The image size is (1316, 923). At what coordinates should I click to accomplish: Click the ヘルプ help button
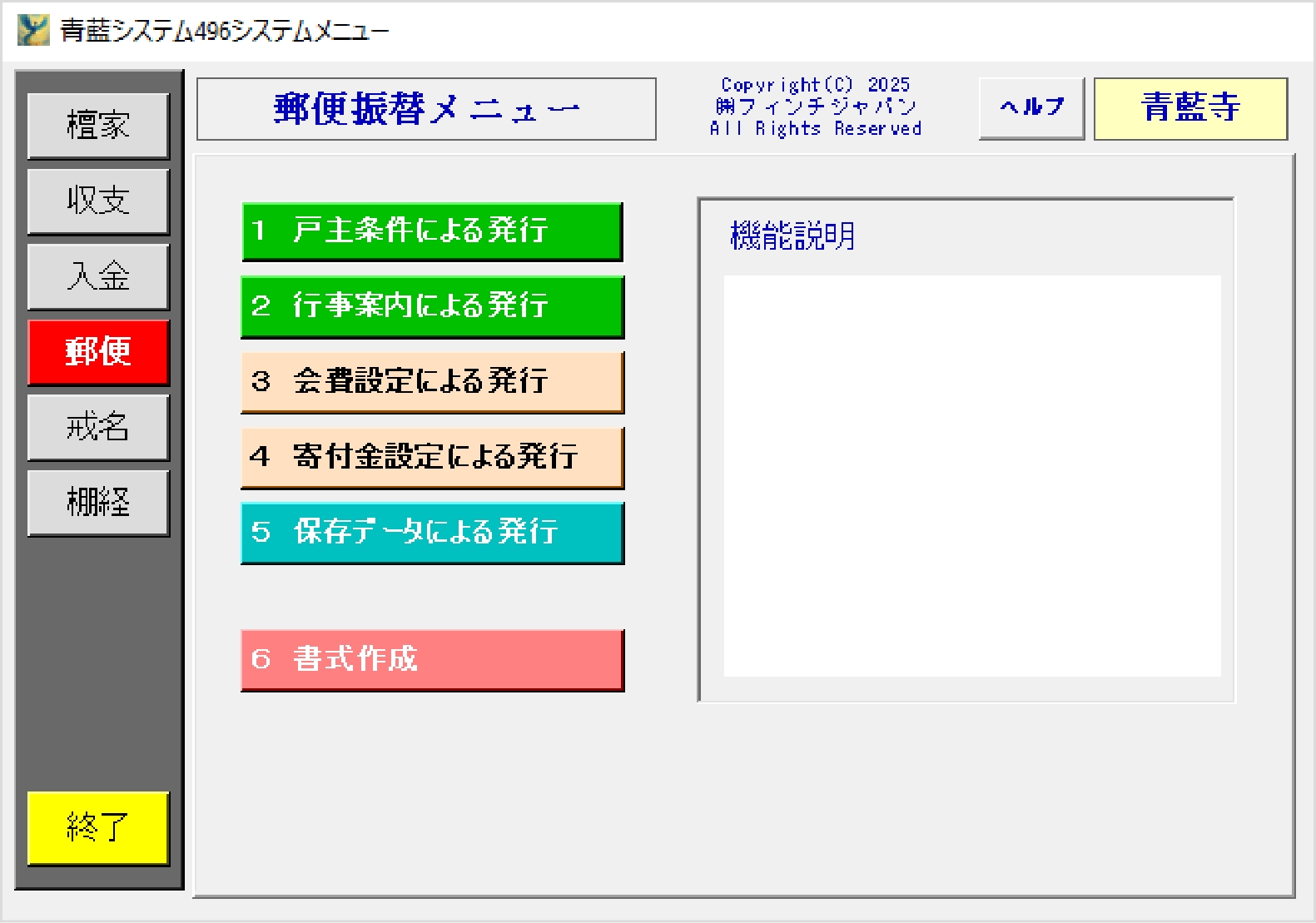(x=1031, y=108)
